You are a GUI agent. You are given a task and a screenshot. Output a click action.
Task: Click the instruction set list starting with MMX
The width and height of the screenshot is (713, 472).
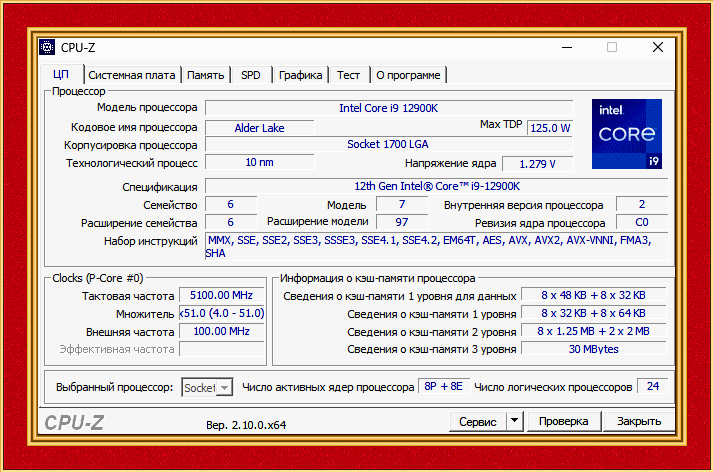pos(437,246)
